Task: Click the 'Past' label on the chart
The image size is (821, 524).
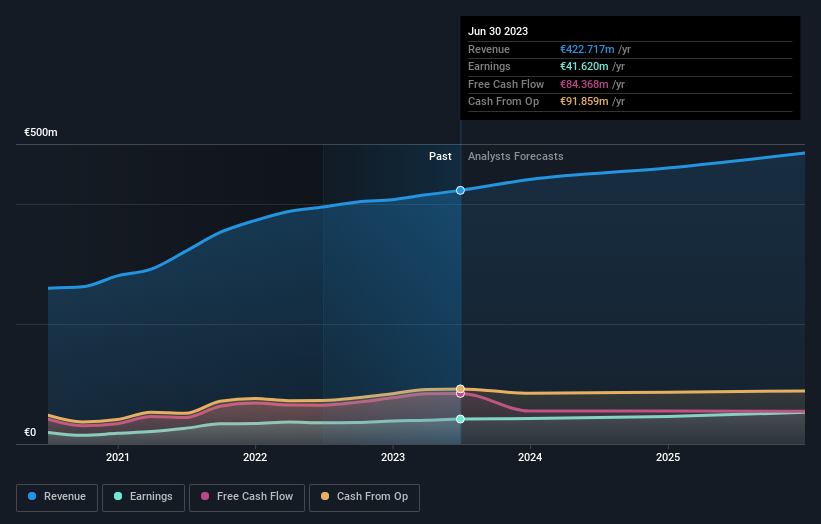Action: point(440,157)
